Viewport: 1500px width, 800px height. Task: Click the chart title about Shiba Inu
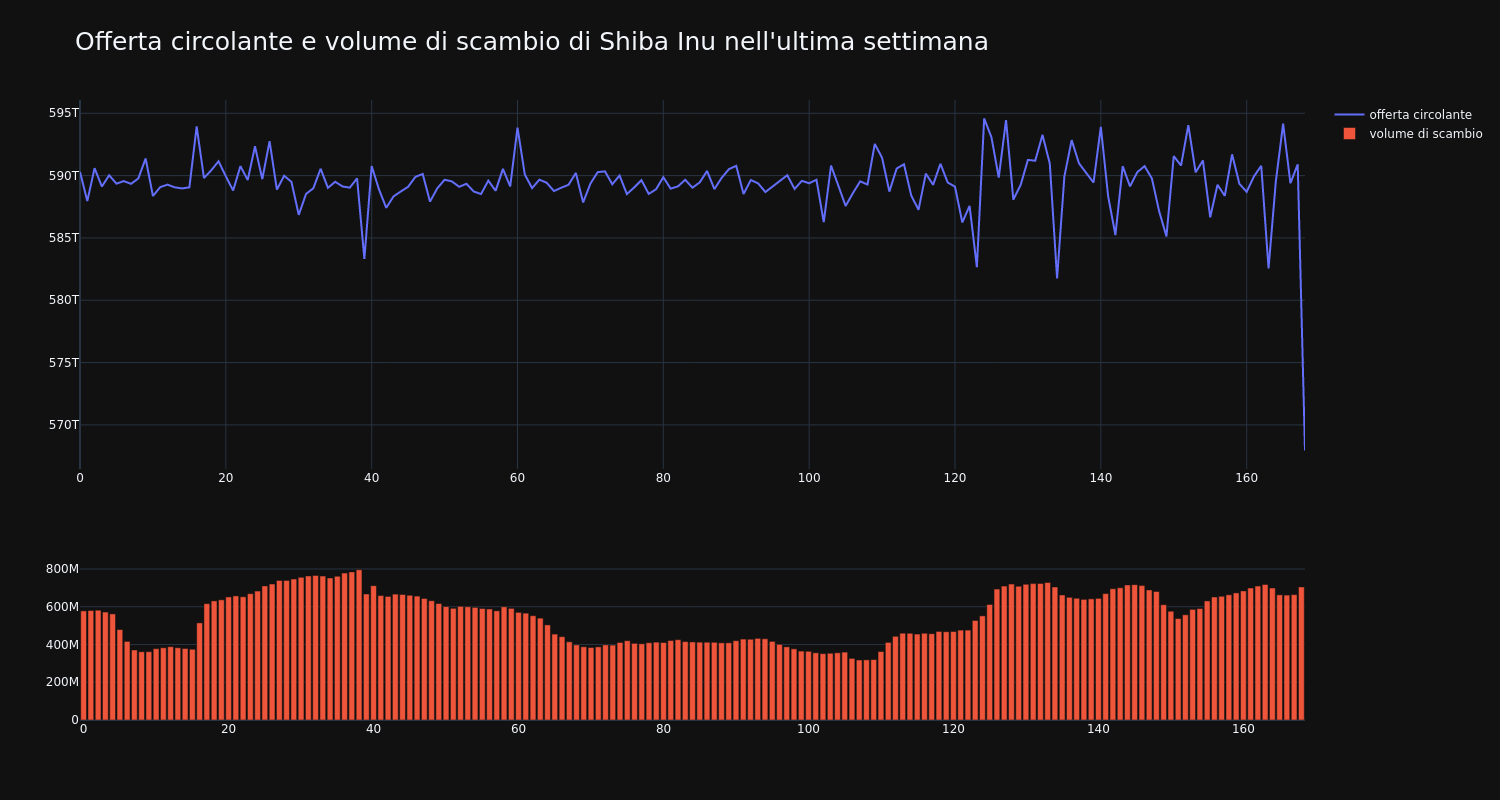click(531, 42)
